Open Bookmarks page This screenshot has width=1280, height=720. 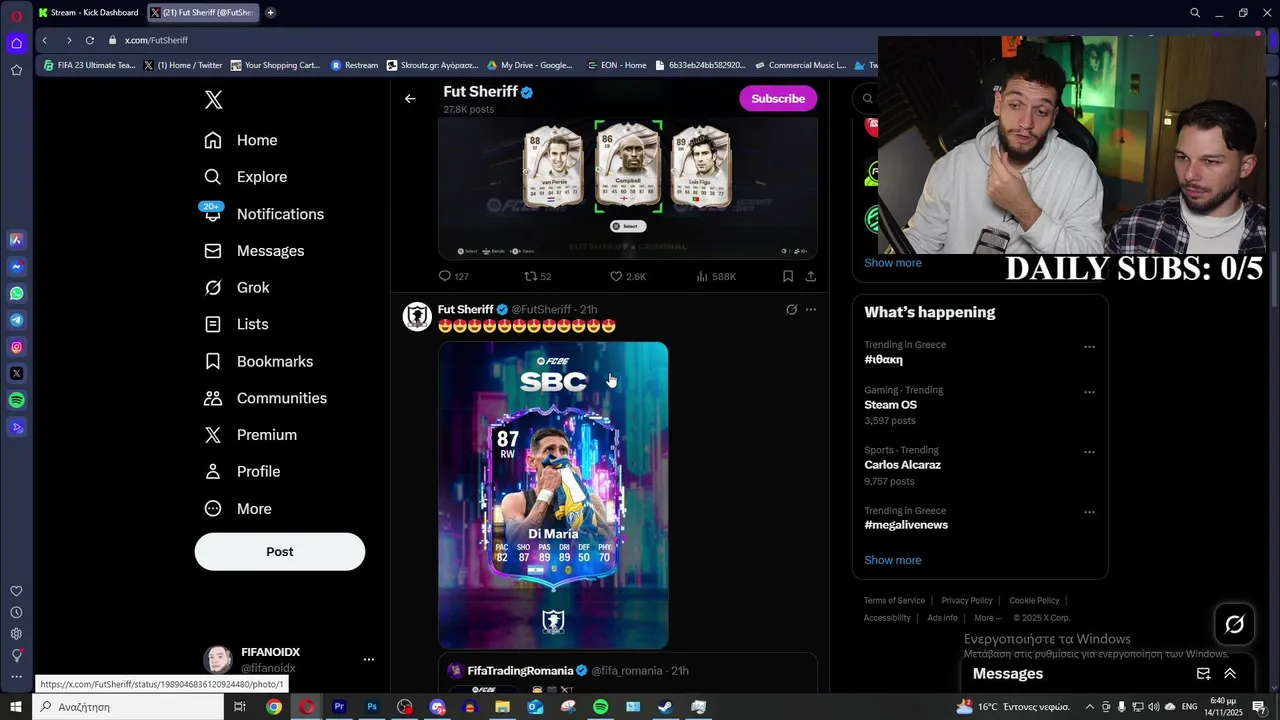click(x=258, y=361)
